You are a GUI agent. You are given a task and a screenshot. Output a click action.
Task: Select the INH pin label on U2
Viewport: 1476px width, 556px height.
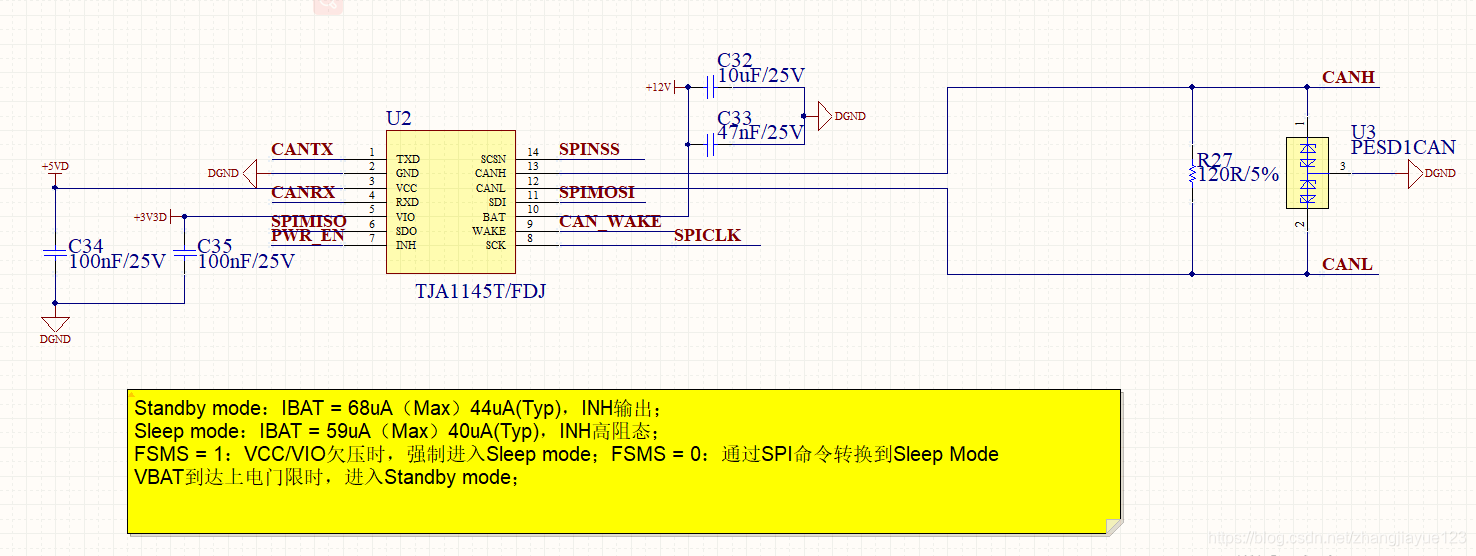coord(406,246)
